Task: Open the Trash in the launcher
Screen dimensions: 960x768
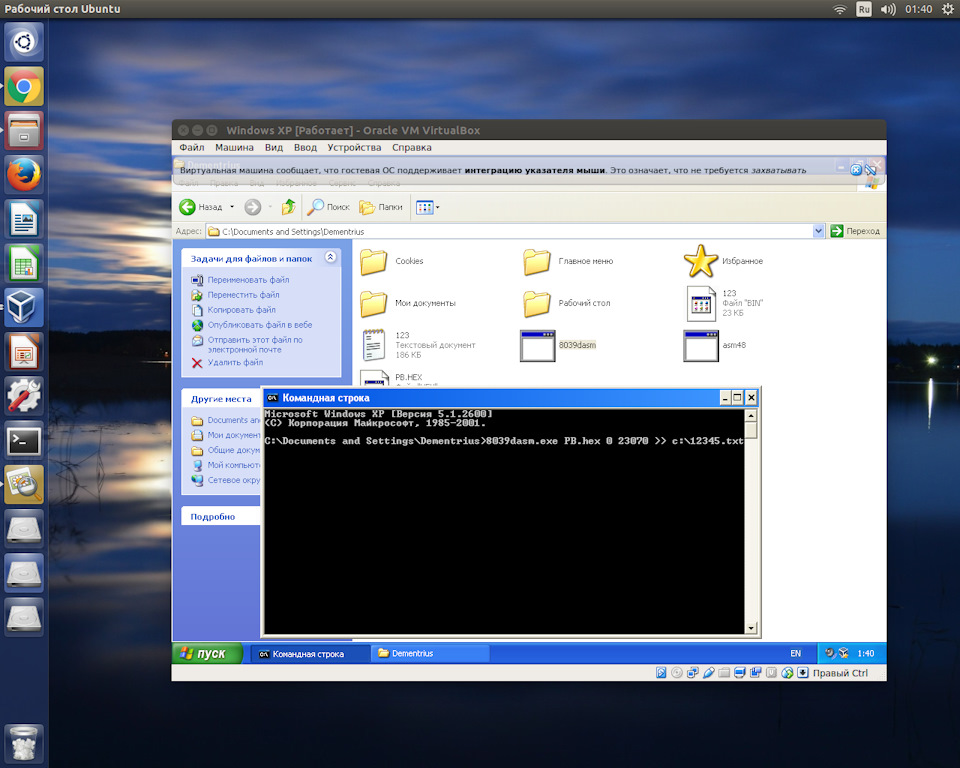Action: (24, 743)
